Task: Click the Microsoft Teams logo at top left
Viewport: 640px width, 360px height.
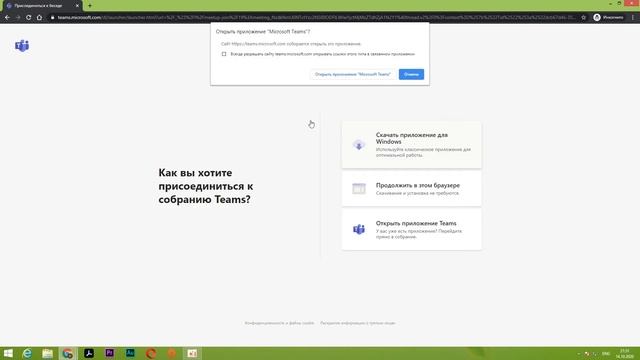Action: point(22,46)
